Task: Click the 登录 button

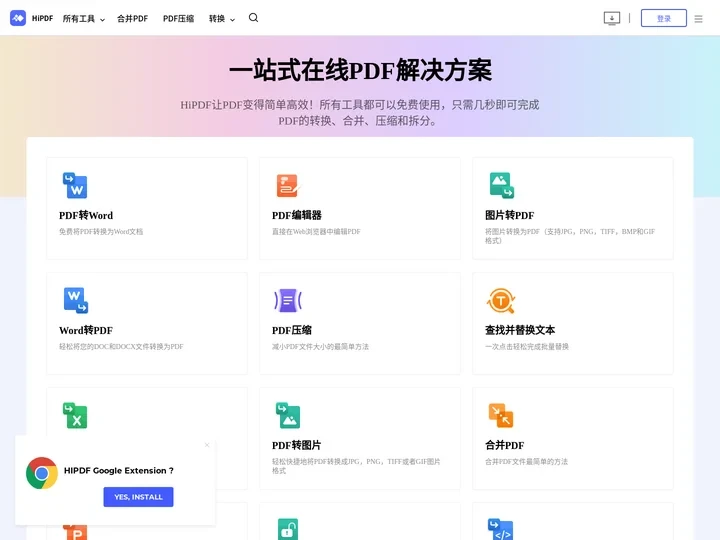Action: coord(664,18)
